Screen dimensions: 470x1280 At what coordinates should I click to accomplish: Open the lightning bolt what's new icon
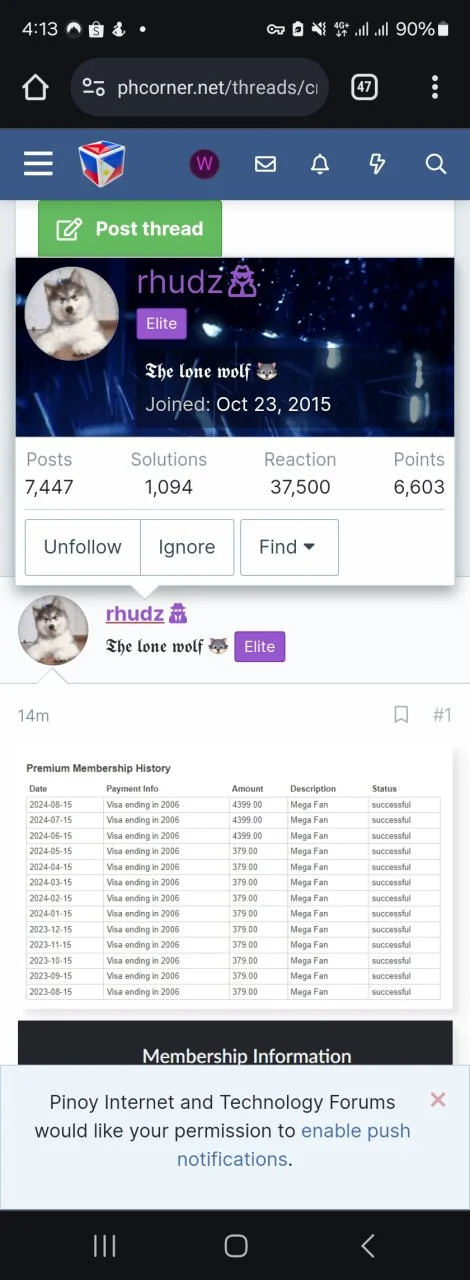(377, 164)
